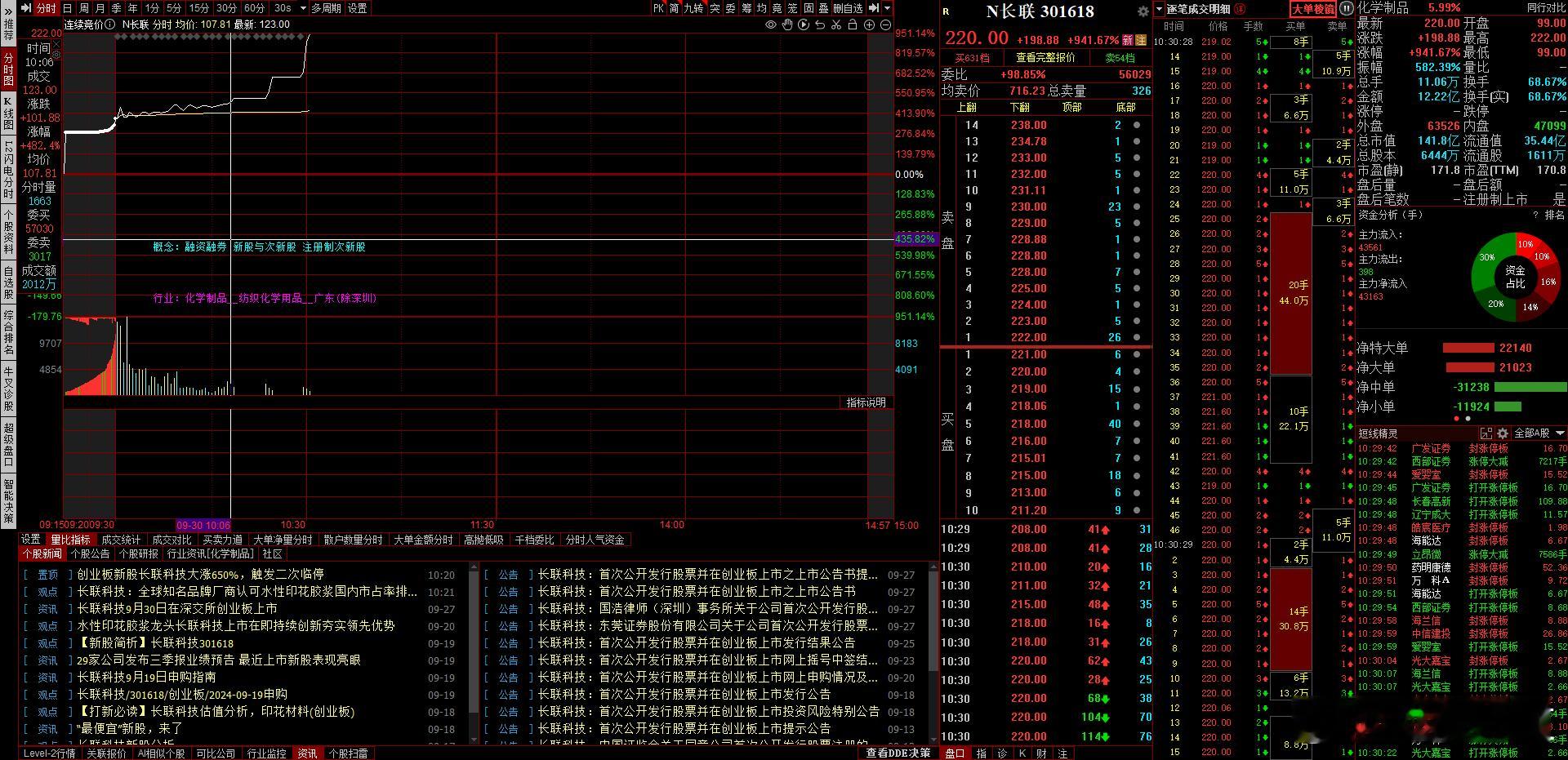Click the 指标说明 indicator description link
This screenshot has height=760, width=1568.
[x=866, y=402]
